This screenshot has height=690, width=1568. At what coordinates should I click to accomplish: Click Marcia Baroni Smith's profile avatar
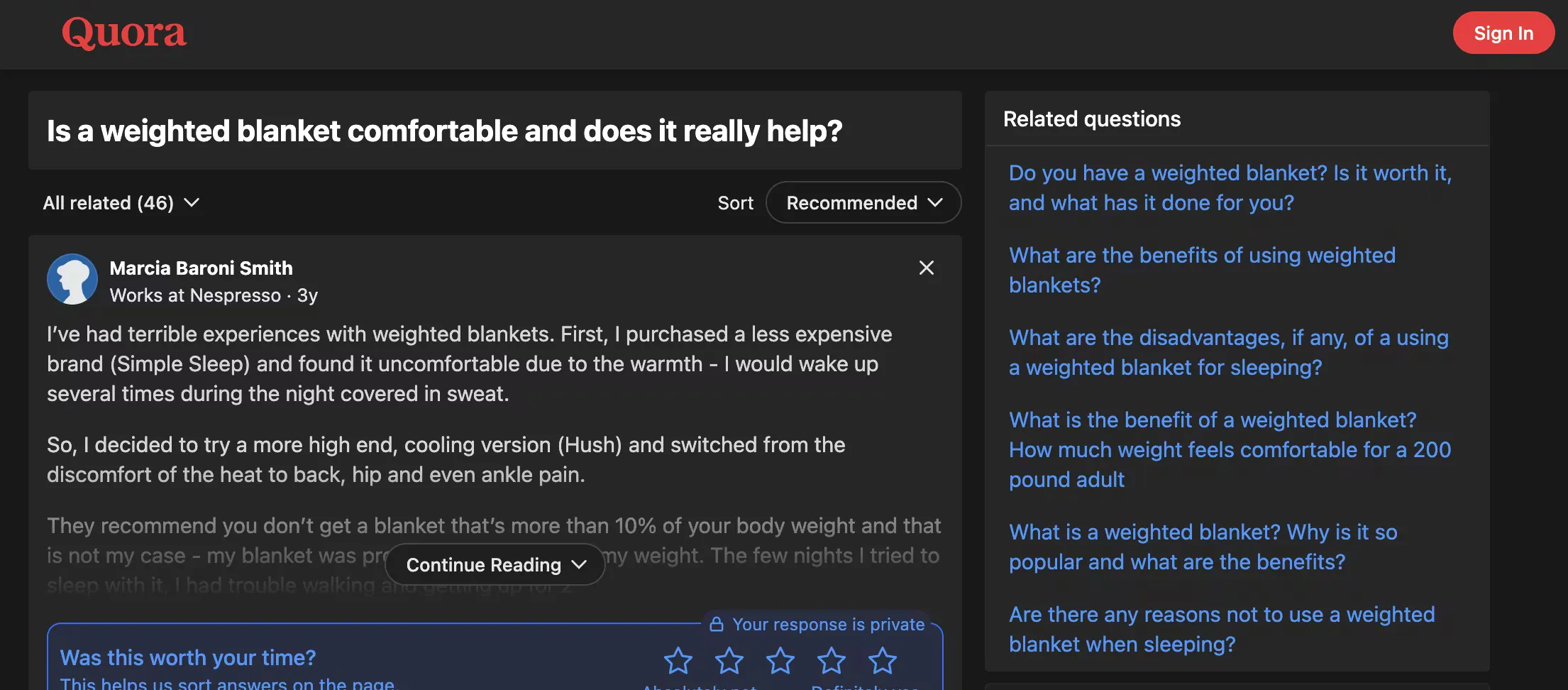[x=72, y=279]
